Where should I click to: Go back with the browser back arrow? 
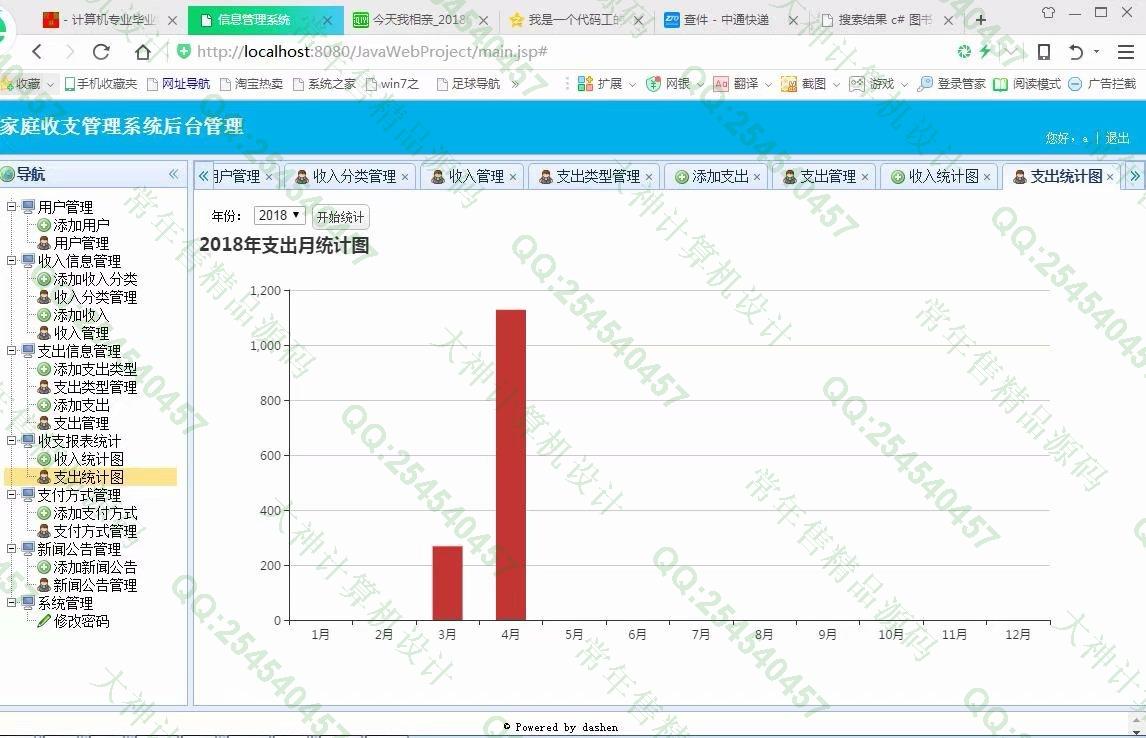click(x=37, y=51)
